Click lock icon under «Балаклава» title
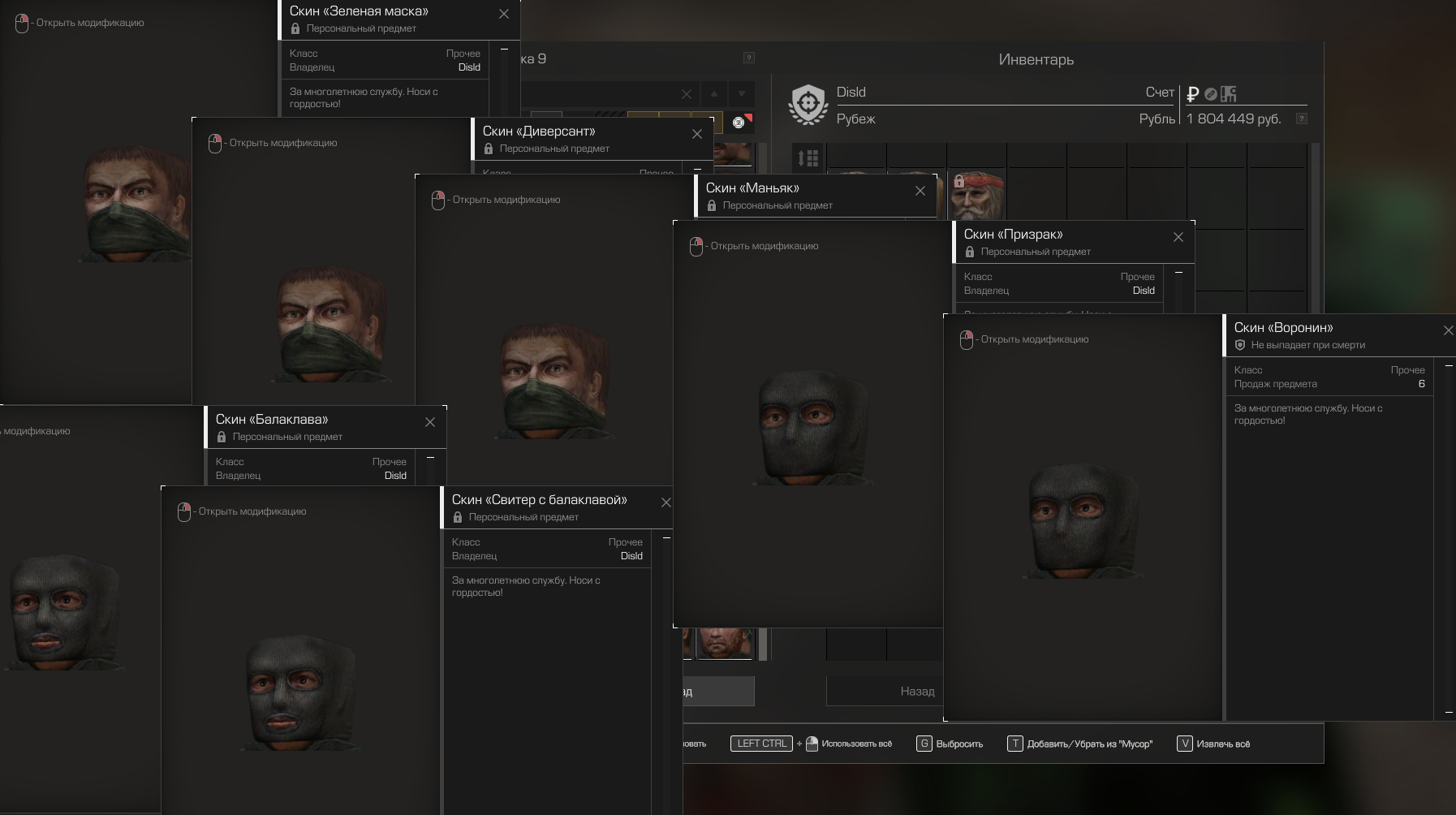The width and height of the screenshot is (1456, 815). click(222, 437)
